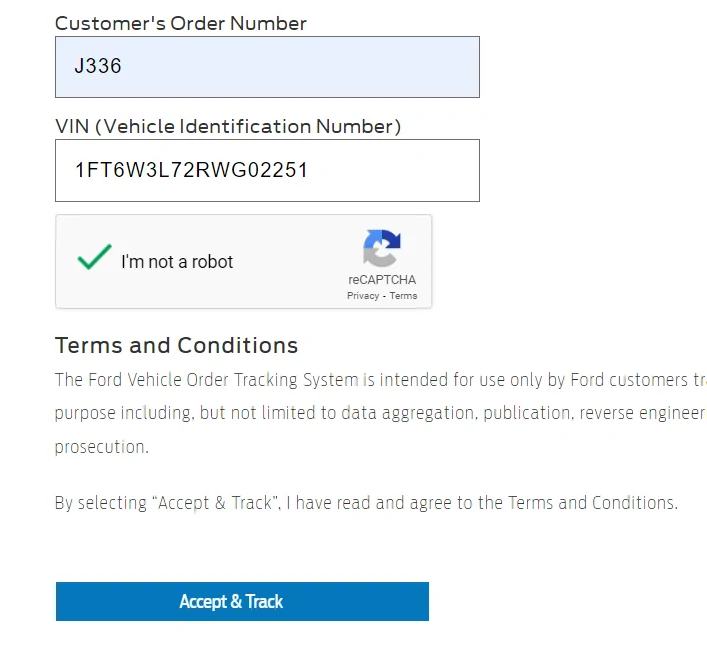This screenshot has height=665, width=707.
Task: Click the reCAPTCHA logo icon
Action: 381,249
